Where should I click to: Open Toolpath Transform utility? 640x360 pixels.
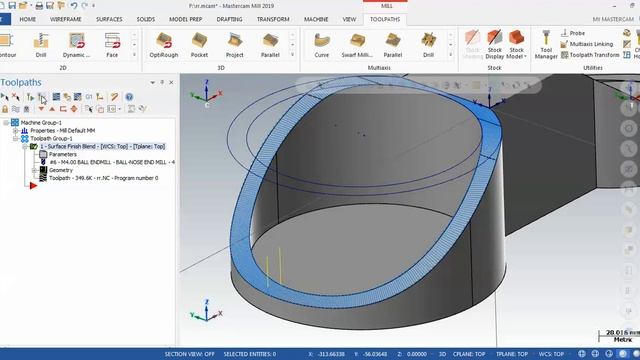pos(590,55)
